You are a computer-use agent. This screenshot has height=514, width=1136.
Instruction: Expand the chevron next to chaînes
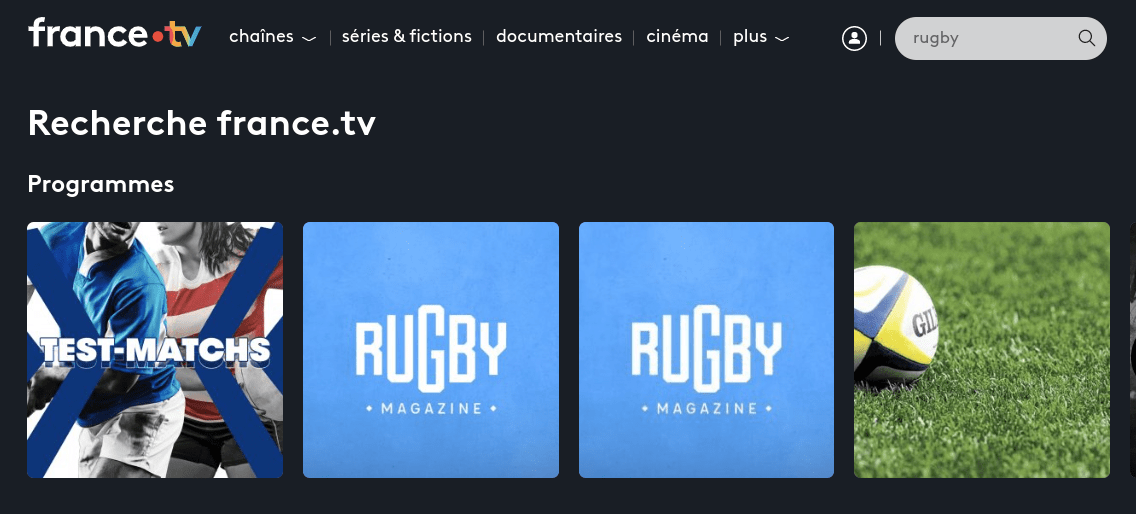tap(309, 39)
